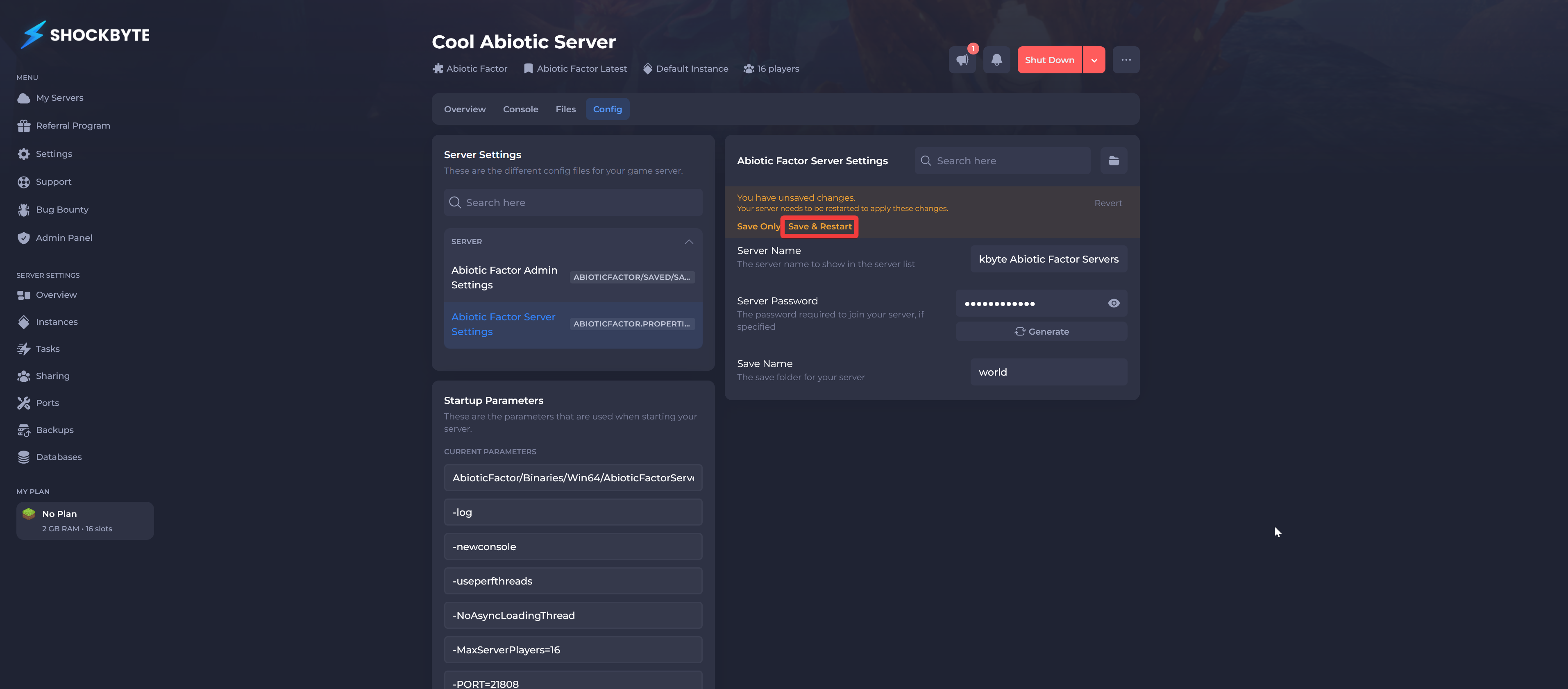The height and width of the screenshot is (689, 1568).
Task: Click the Admin Panel shield icon
Action: click(x=24, y=238)
